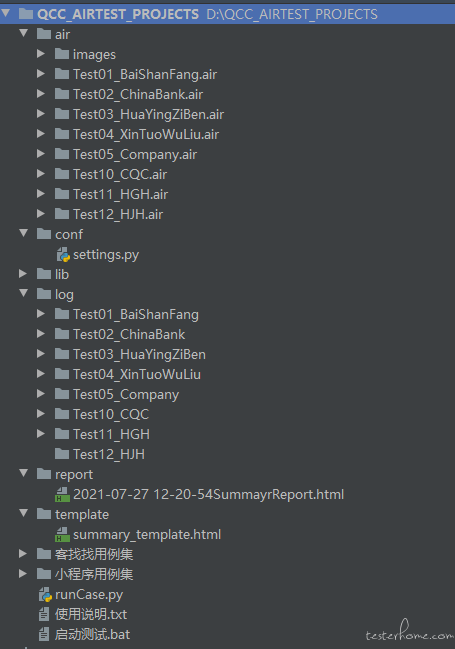Image resolution: width=455 pixels, height=649 pixels.
Task: Expand the lib folder
Action: click(x=23, y=274)
